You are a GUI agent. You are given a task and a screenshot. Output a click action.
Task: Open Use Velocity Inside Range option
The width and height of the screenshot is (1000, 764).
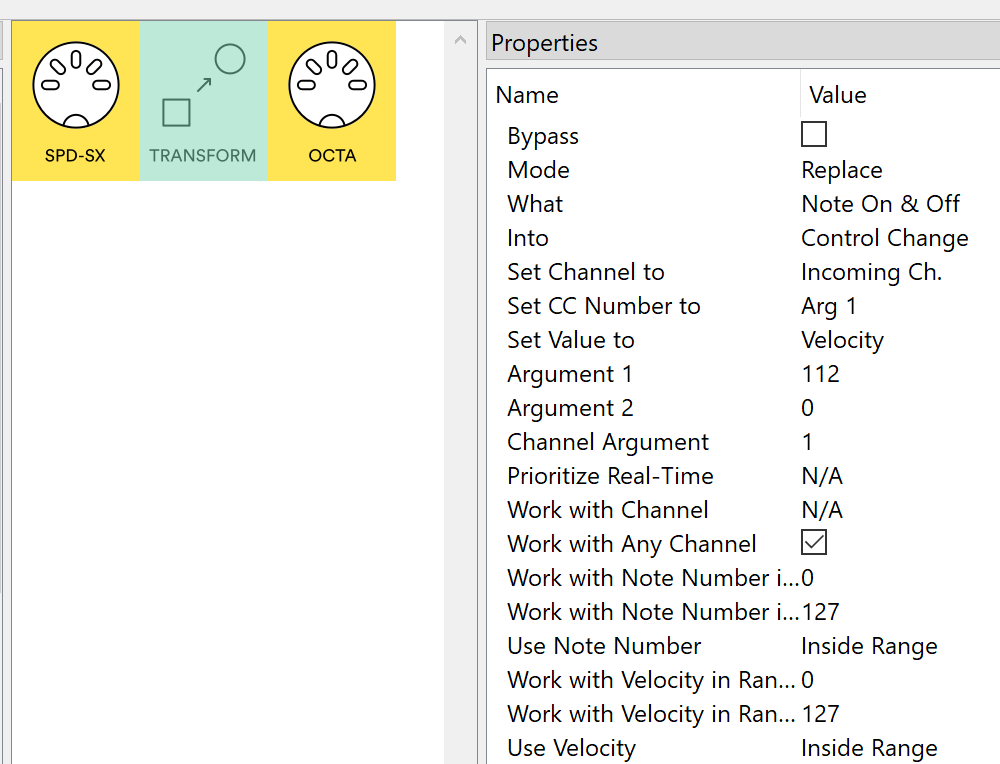point(869,748)
